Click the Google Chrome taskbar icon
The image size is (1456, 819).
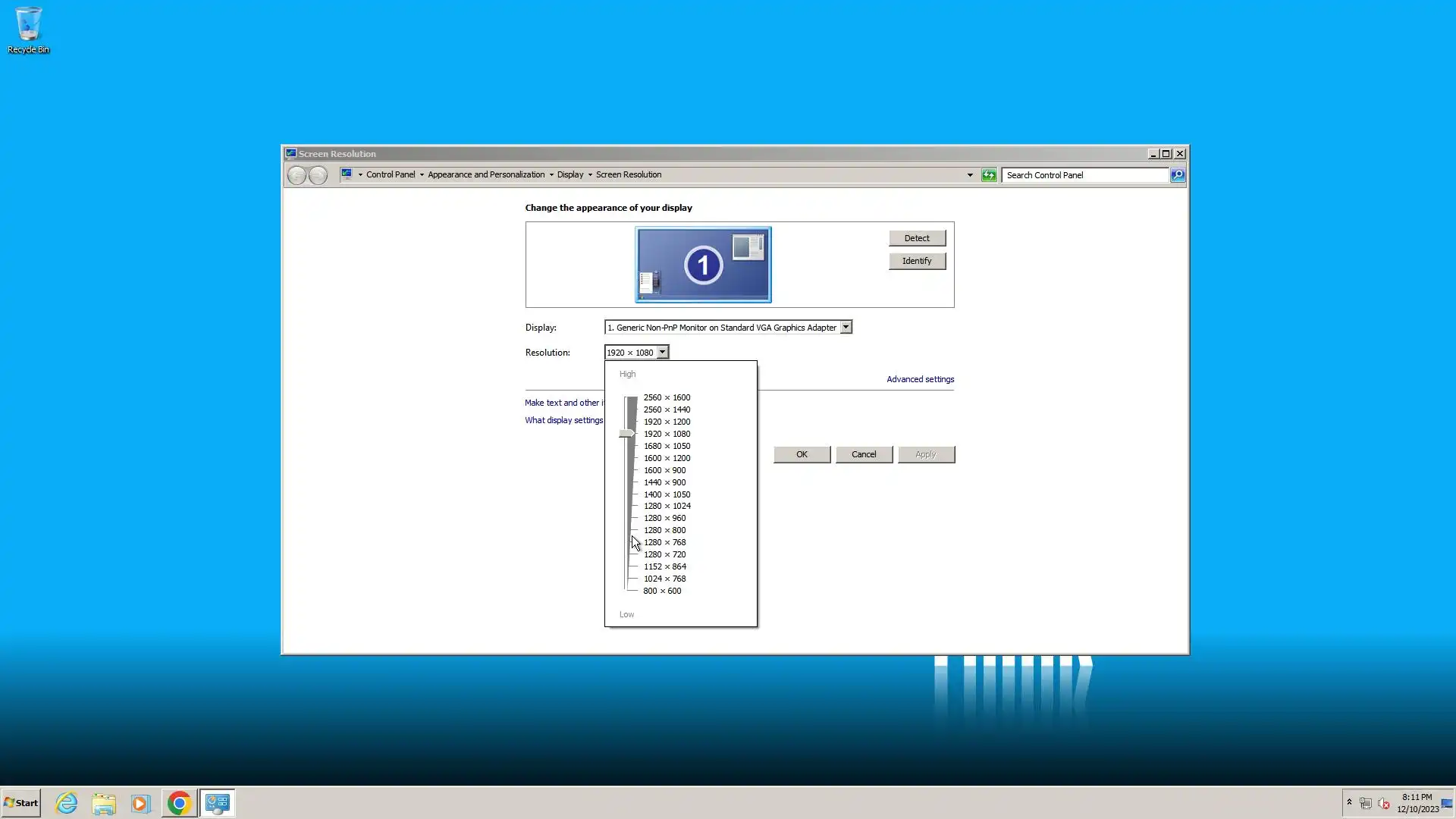point(179,803)
